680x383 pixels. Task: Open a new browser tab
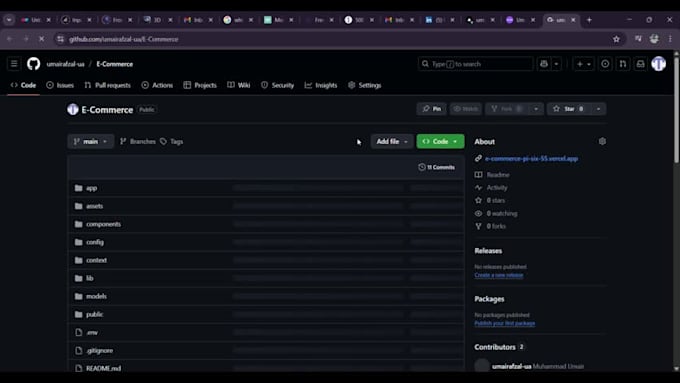point(589,20)
